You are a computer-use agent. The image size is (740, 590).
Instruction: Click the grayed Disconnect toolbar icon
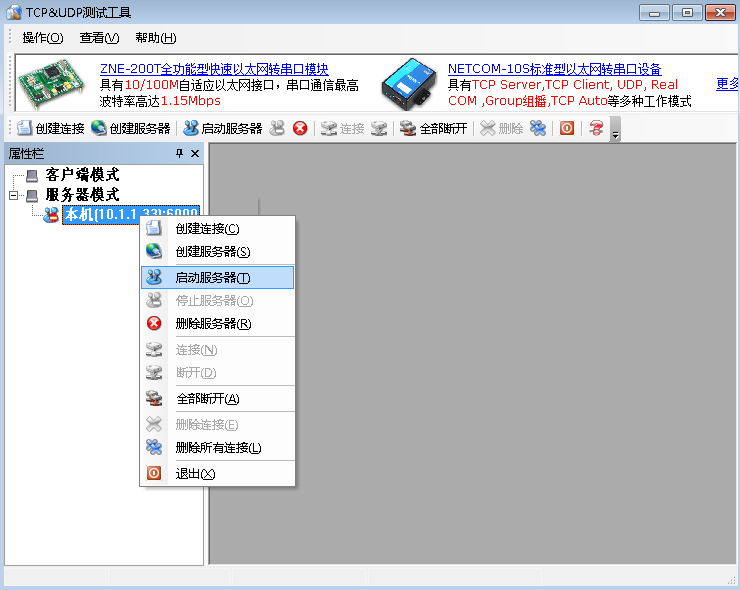click(x=378, y=128)
